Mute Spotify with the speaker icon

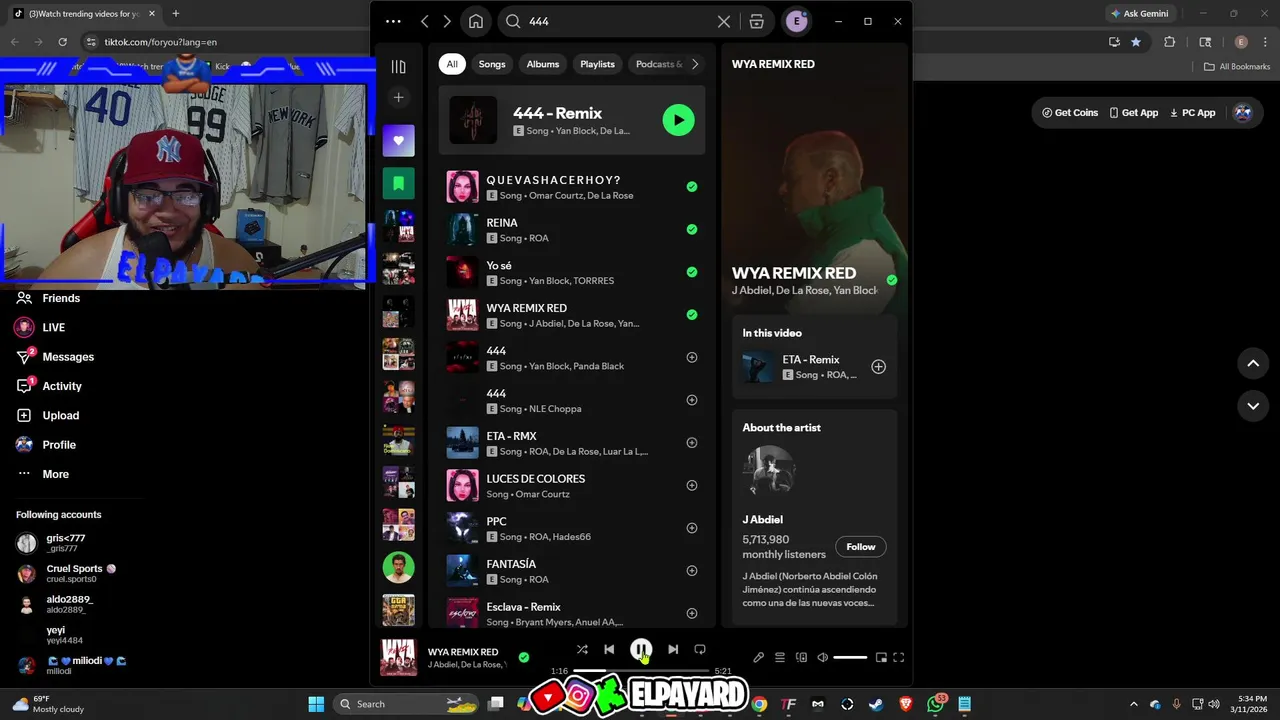coord(822,657)
